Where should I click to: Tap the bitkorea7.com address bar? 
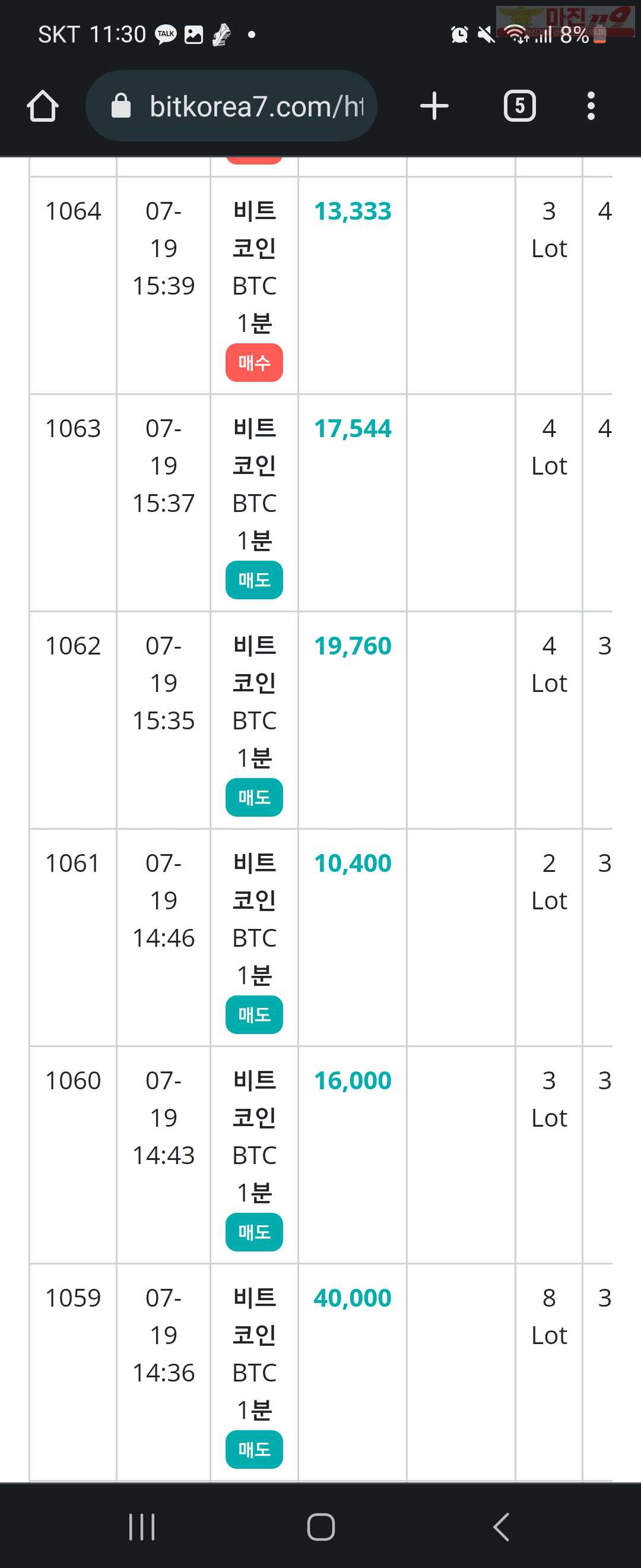[231, 106]
